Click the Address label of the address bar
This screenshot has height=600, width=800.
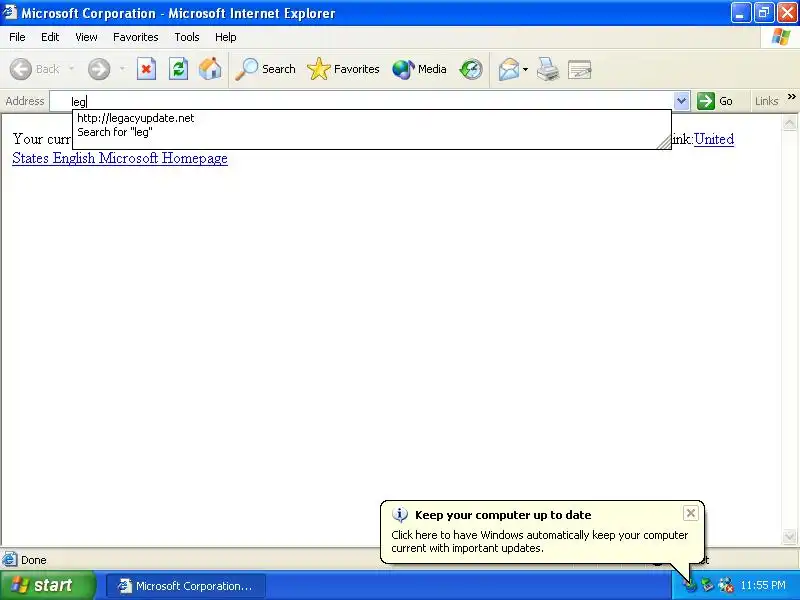[24, 101]
